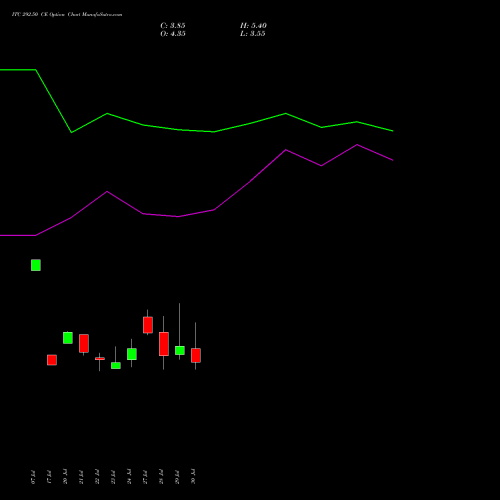This screenshot has height=500, width=500.
Task: Click the 29 Jul date axis label
Action: 177,477
